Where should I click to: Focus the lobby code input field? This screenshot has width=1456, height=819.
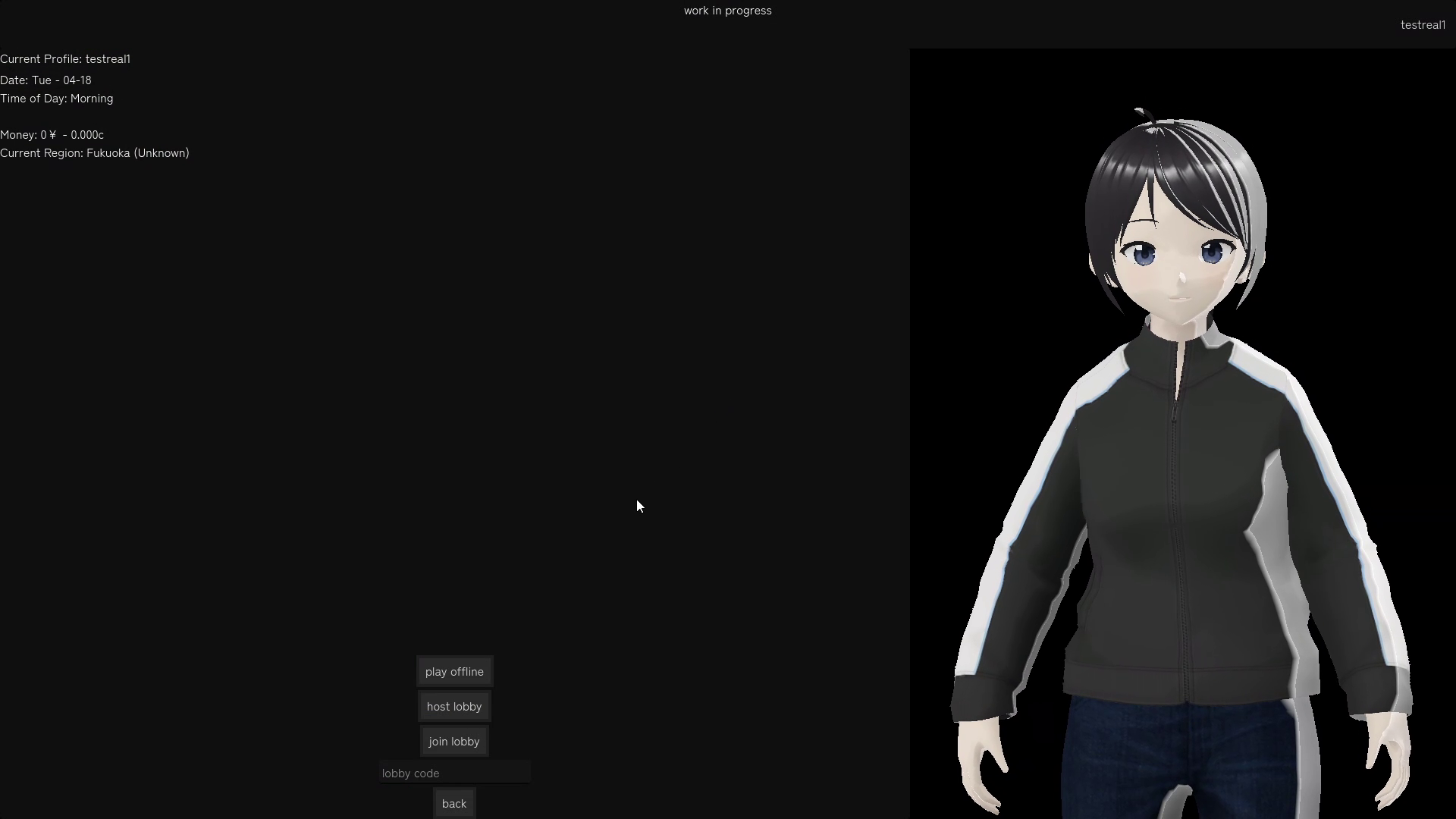click(454, 773)
